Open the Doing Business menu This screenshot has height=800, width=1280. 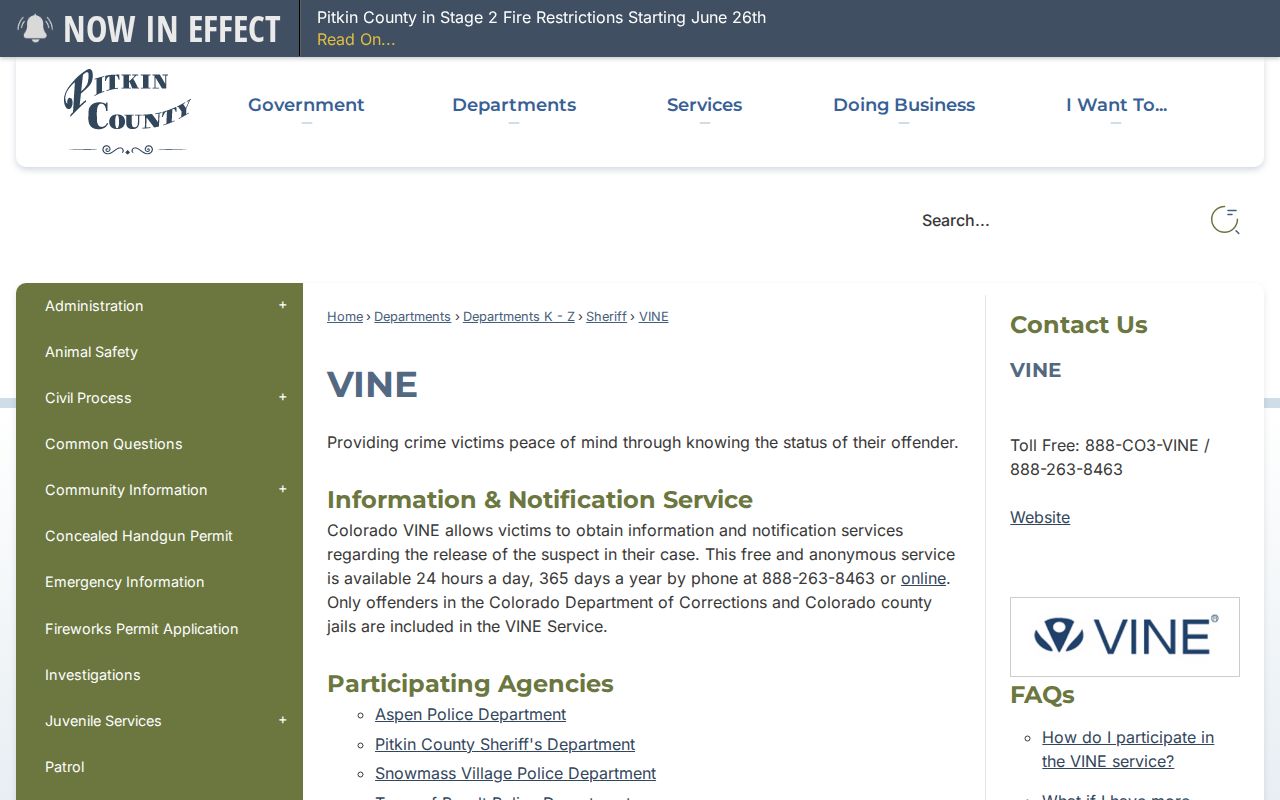coord(904,105)
